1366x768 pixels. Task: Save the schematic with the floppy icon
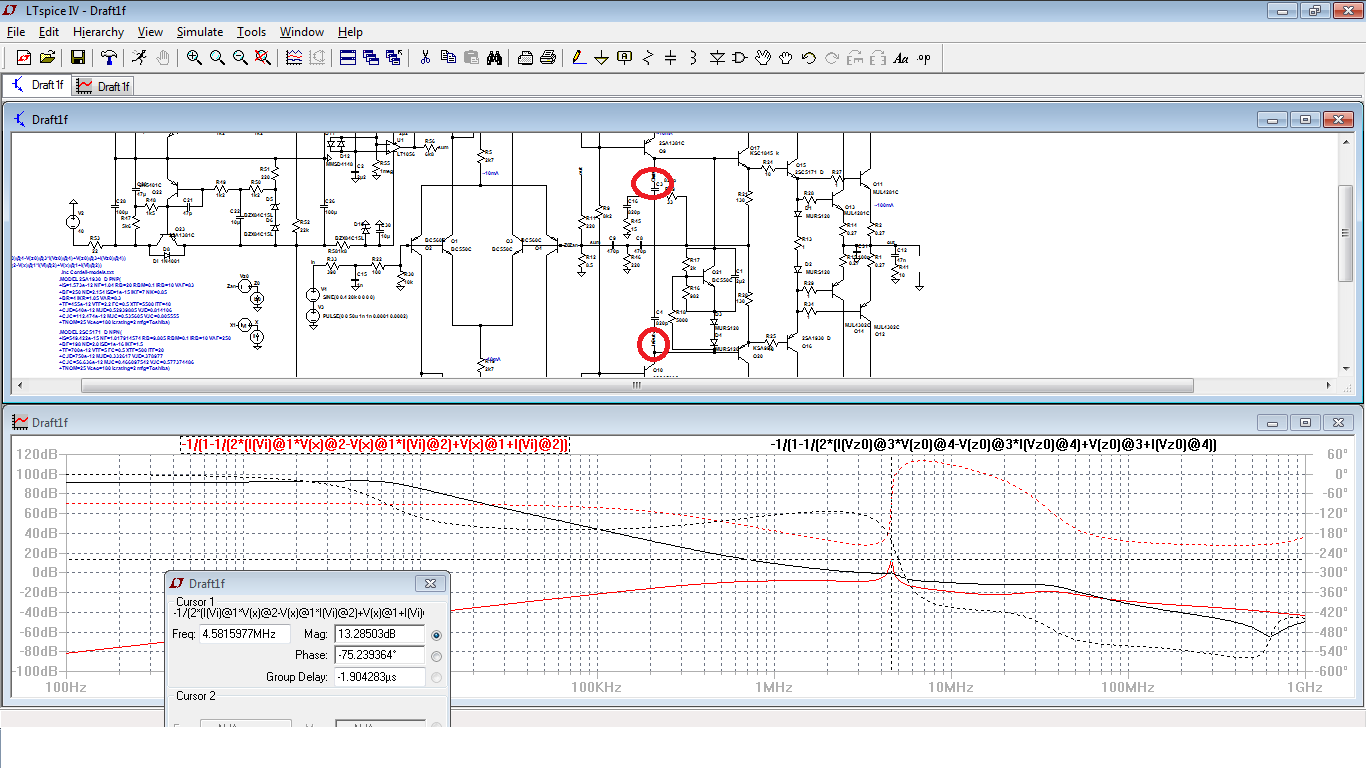[x=77, y=58]
